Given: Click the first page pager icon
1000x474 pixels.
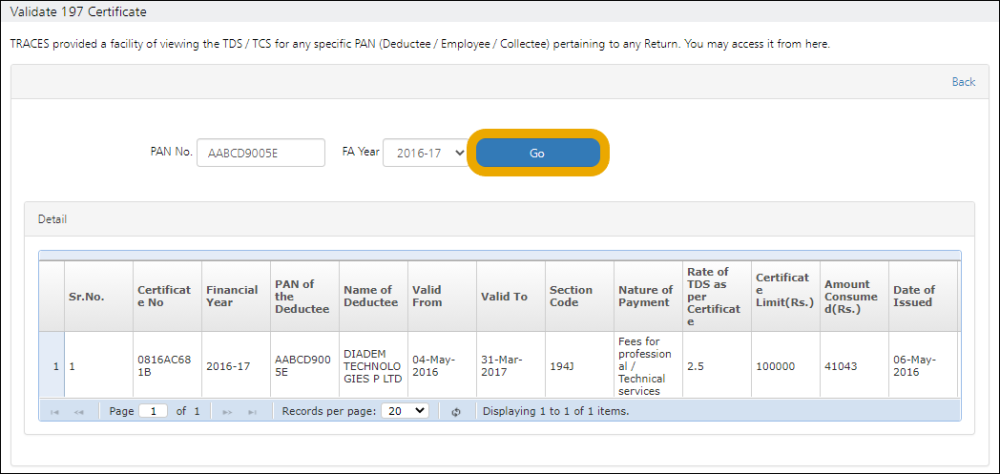Looking at the screenshot, I should (54, 411).
